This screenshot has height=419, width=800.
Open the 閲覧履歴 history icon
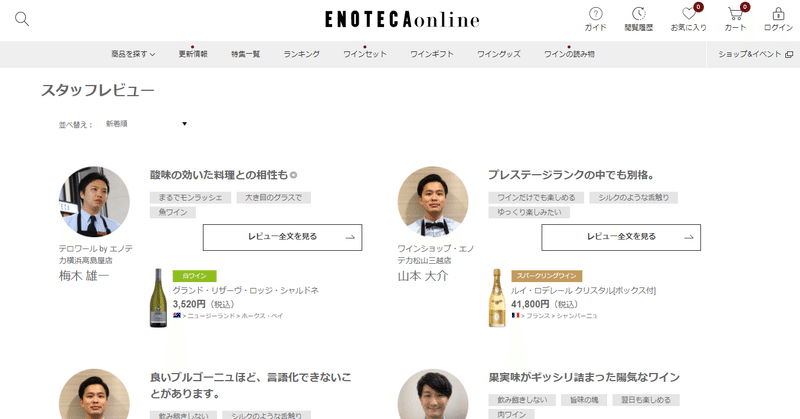(638, 19)
